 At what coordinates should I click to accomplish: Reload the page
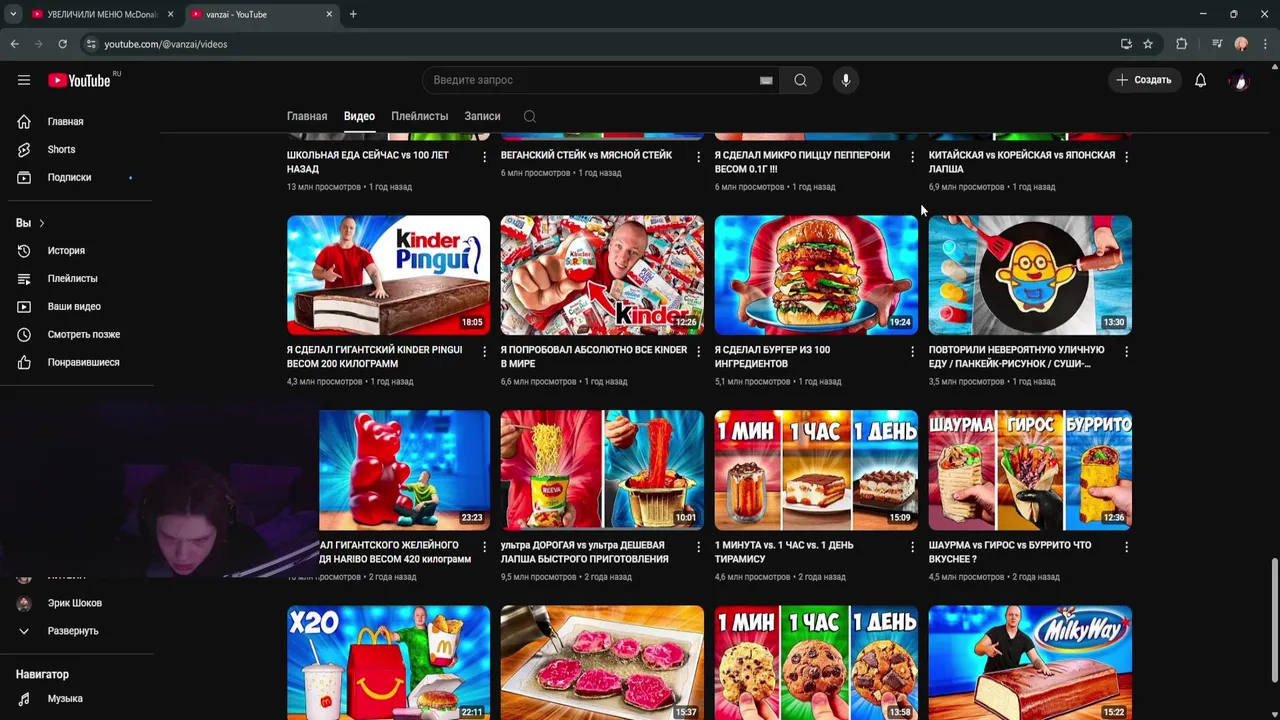click(62, 44)
